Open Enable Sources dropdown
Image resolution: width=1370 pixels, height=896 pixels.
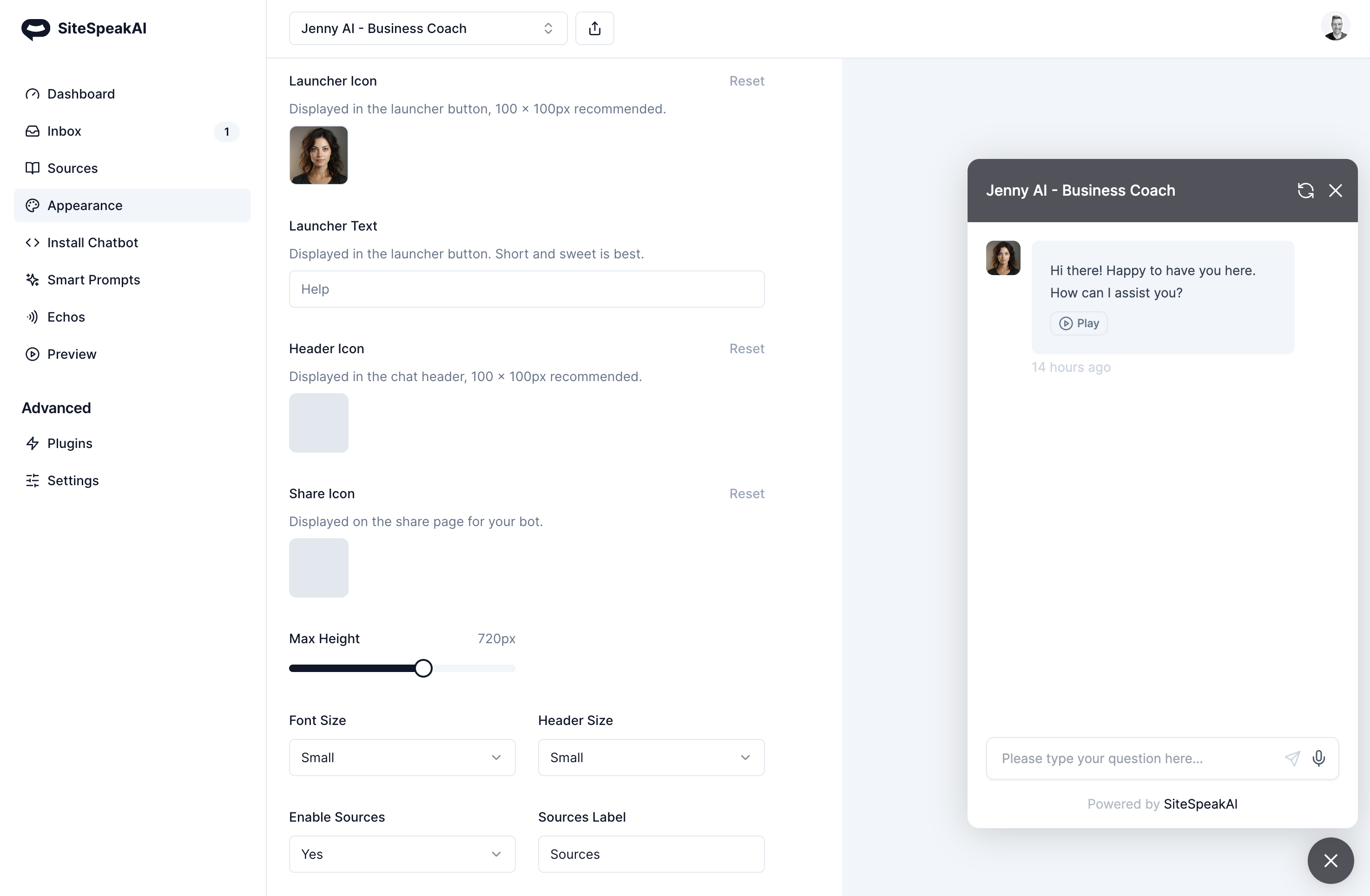coord(401,854)
